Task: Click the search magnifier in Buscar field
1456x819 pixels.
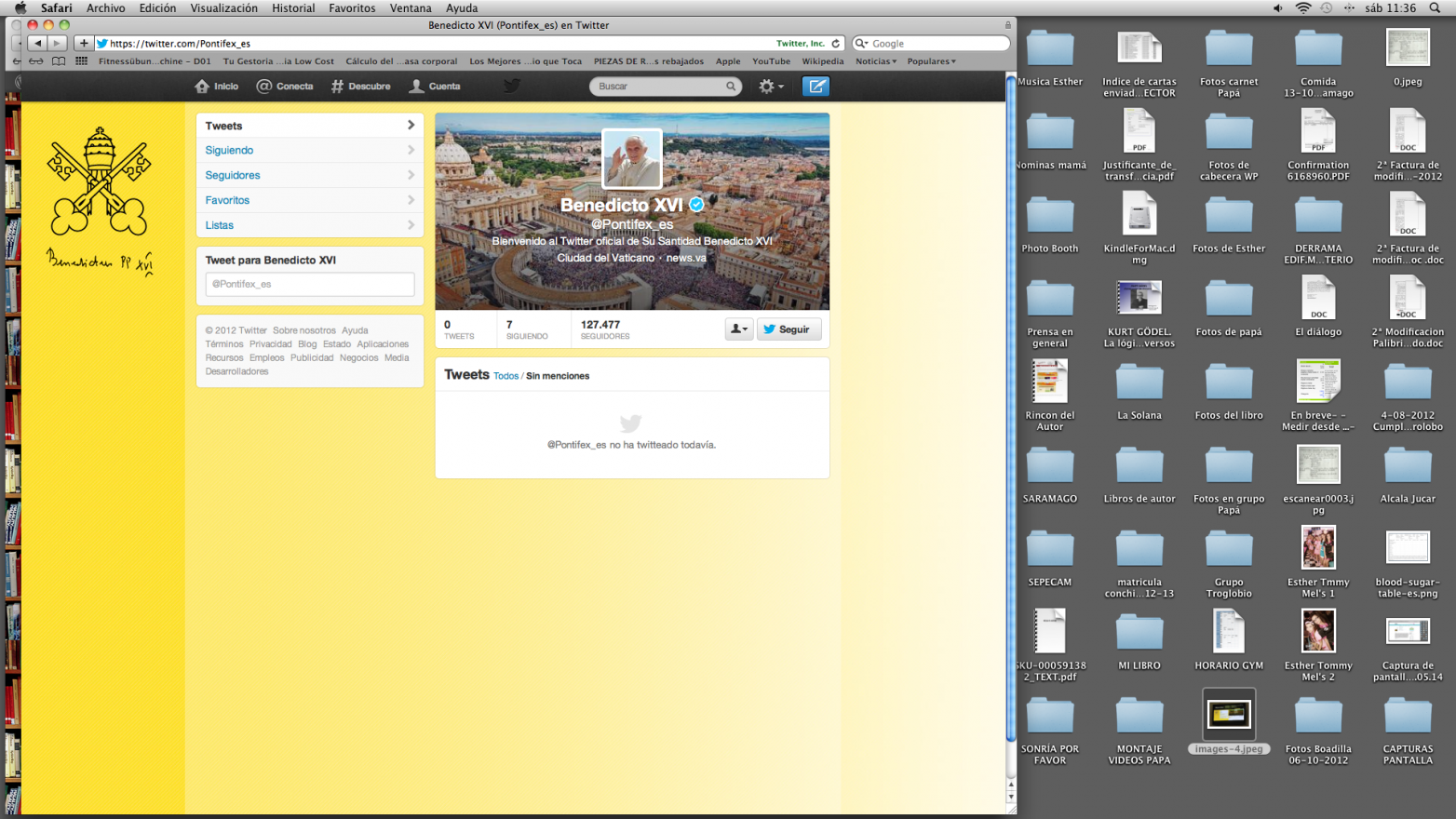Action: click(x=731, y=87)
